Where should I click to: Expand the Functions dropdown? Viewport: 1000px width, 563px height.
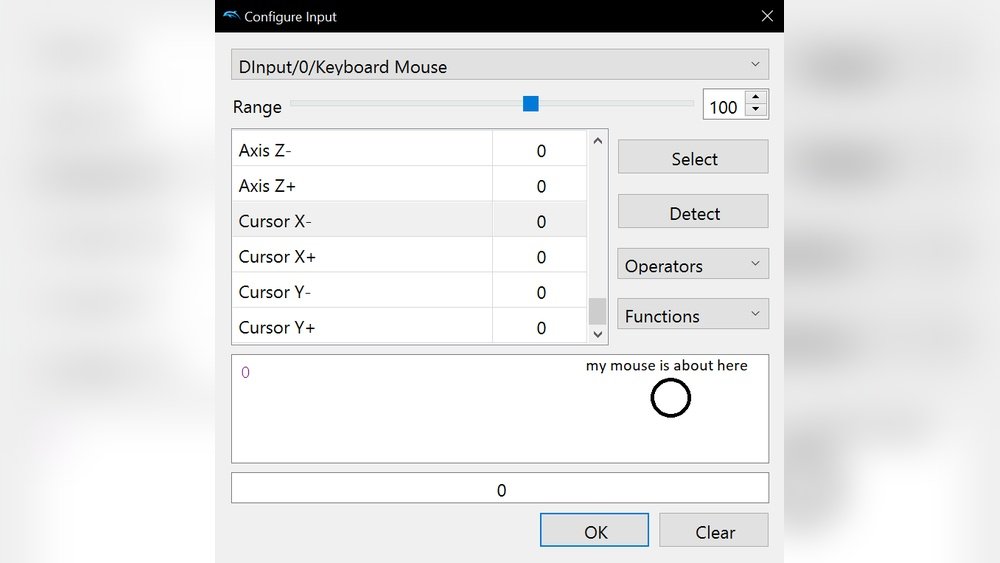click(x=693, y=315)
